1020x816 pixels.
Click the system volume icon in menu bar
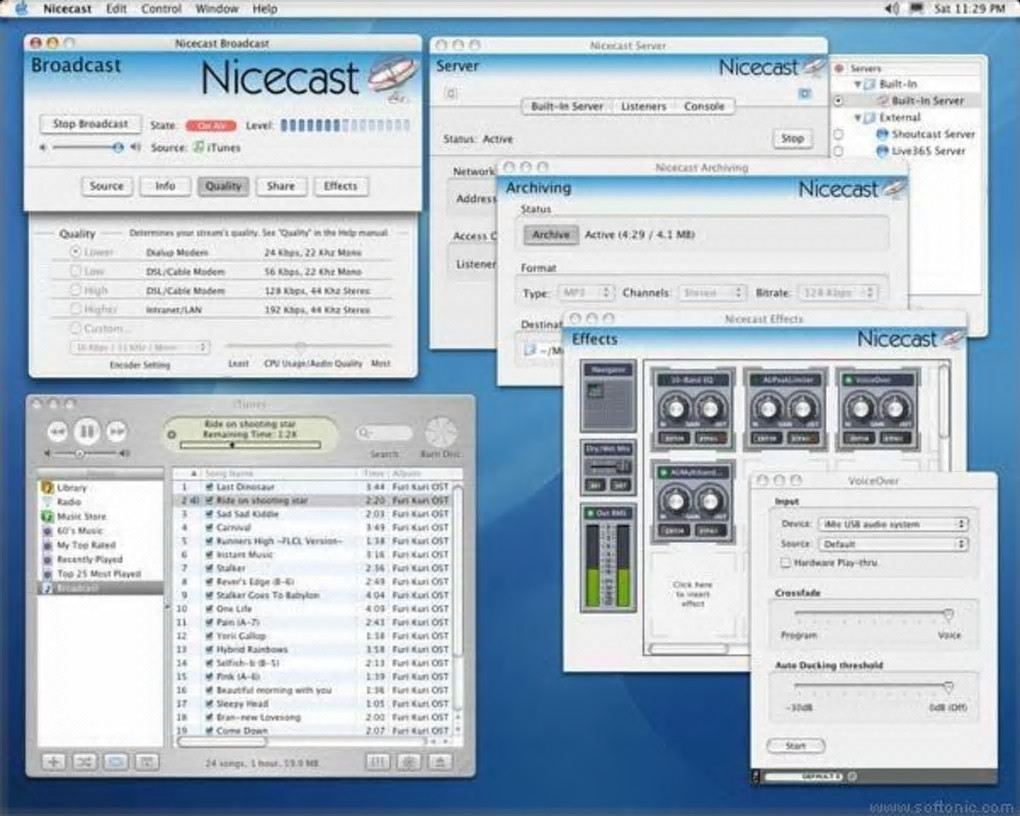(x=892, y=8)
